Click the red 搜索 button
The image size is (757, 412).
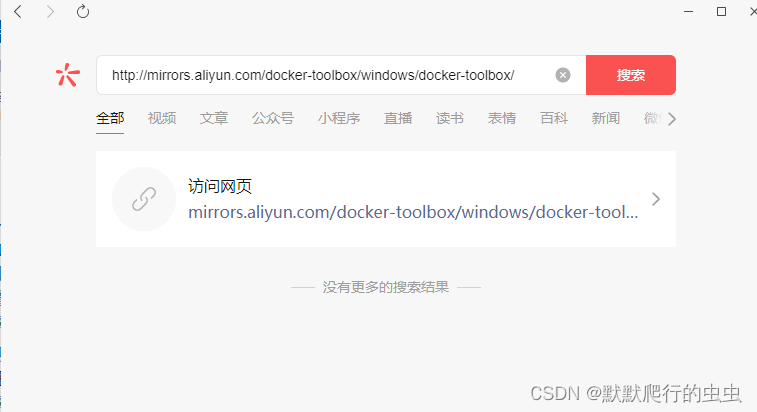click(631, 75)
